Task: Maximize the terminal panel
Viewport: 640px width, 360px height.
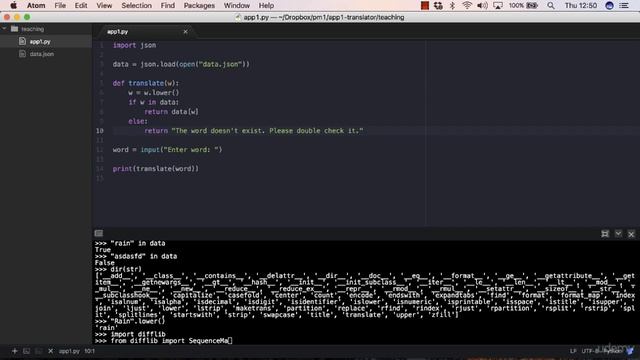Action: pos(605,233)
